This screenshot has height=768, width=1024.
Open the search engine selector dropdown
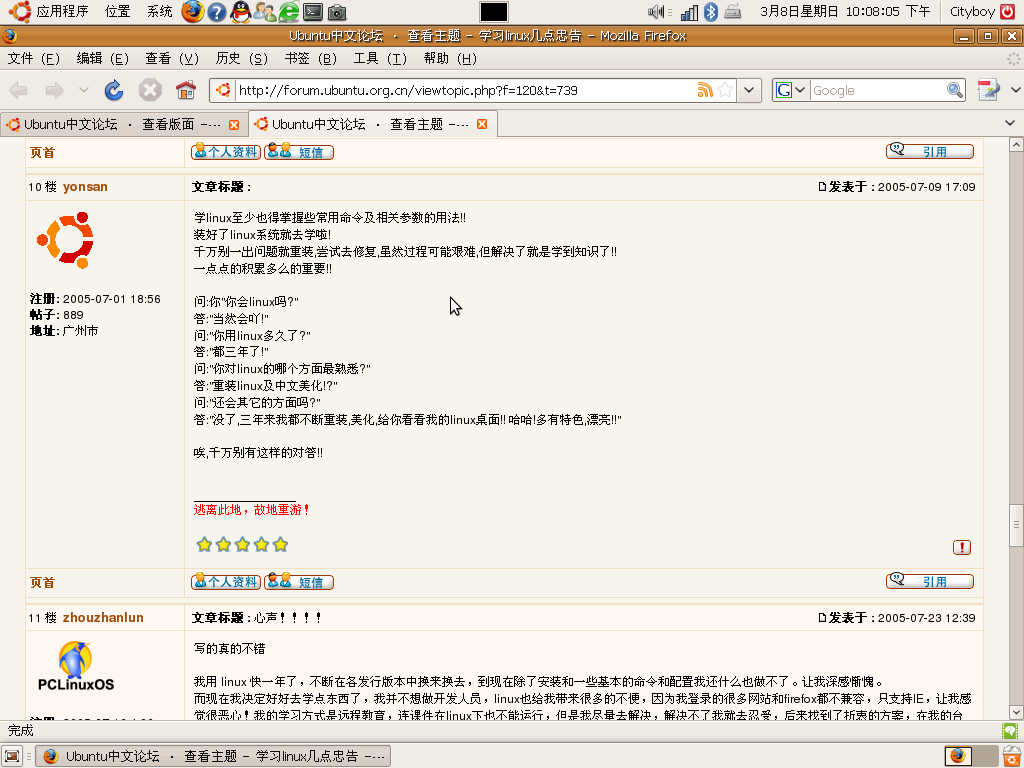coord(790,90)
